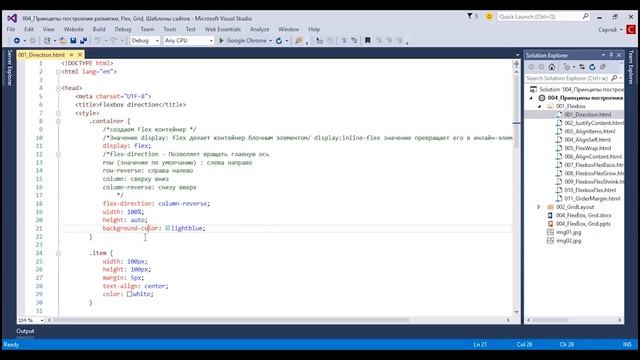The width and height of the screenshot is (640, 360).
Task: Open the Google Chrome browser dropdown arrow
Action: (270, 41)
